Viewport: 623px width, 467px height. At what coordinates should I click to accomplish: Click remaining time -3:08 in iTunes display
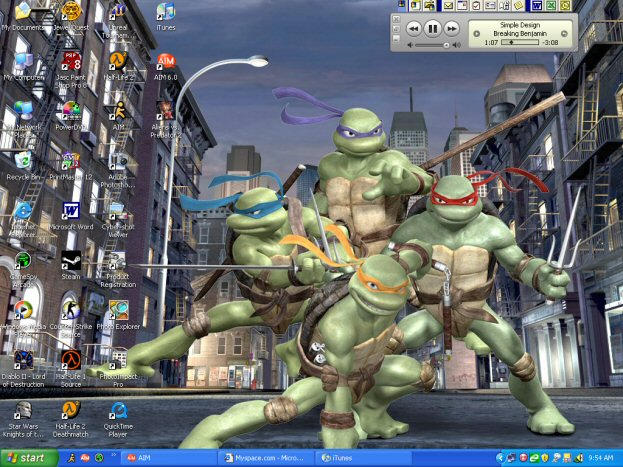[x=550, y=43]
